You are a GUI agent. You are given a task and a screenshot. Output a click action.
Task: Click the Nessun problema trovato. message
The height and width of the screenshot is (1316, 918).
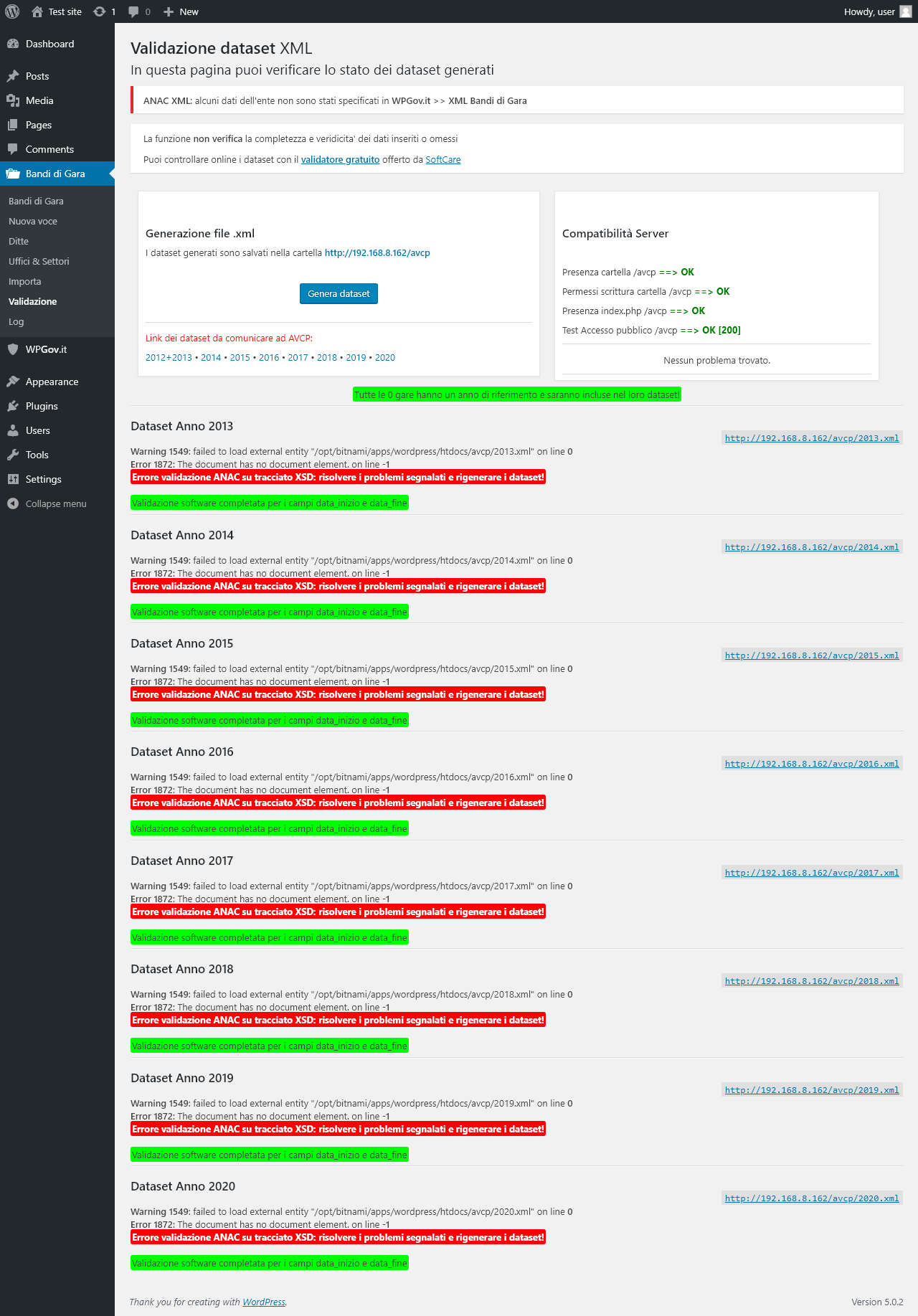click(717, 361)
